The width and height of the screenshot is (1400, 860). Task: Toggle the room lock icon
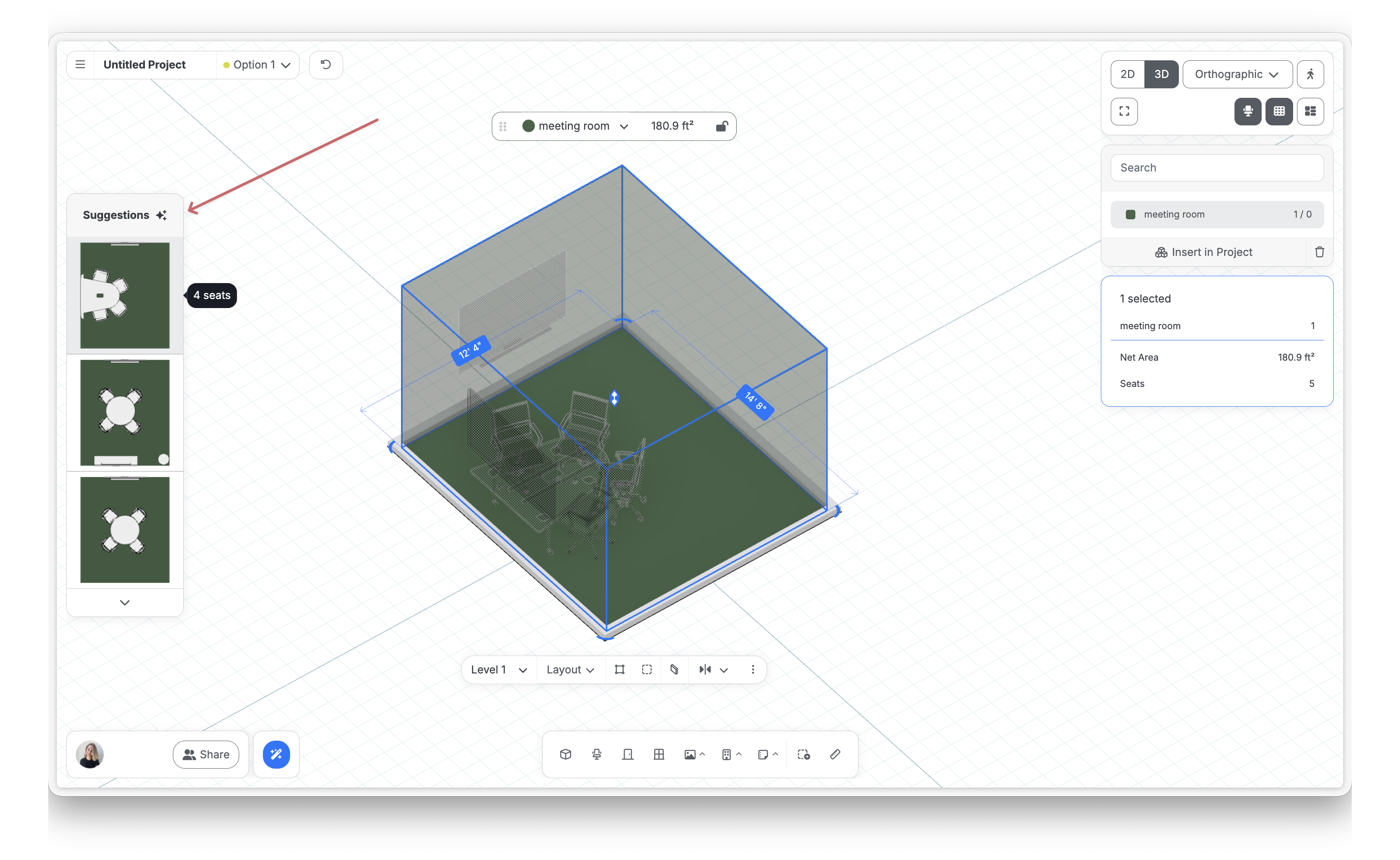[x=721, y=126]
